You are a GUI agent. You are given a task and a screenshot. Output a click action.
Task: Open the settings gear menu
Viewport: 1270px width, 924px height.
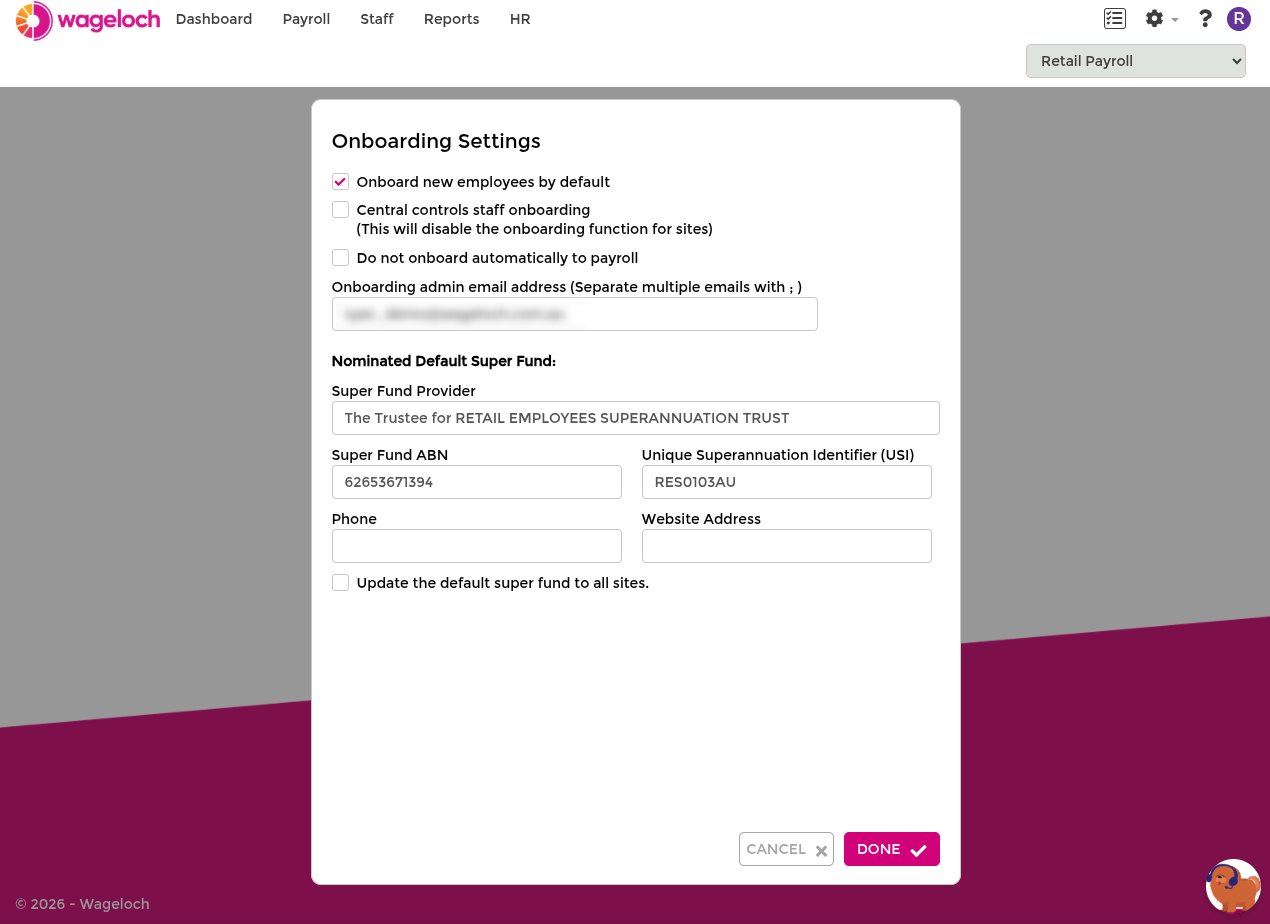(1161, 19)
